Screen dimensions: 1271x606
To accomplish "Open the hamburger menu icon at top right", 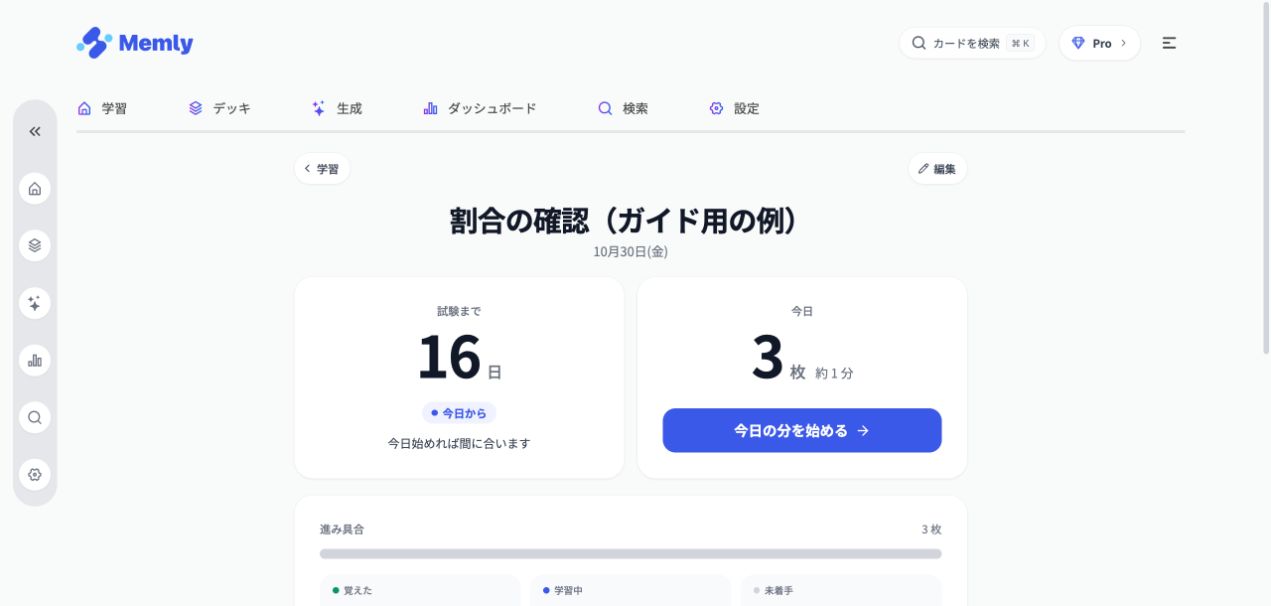I will (1169, 43).
